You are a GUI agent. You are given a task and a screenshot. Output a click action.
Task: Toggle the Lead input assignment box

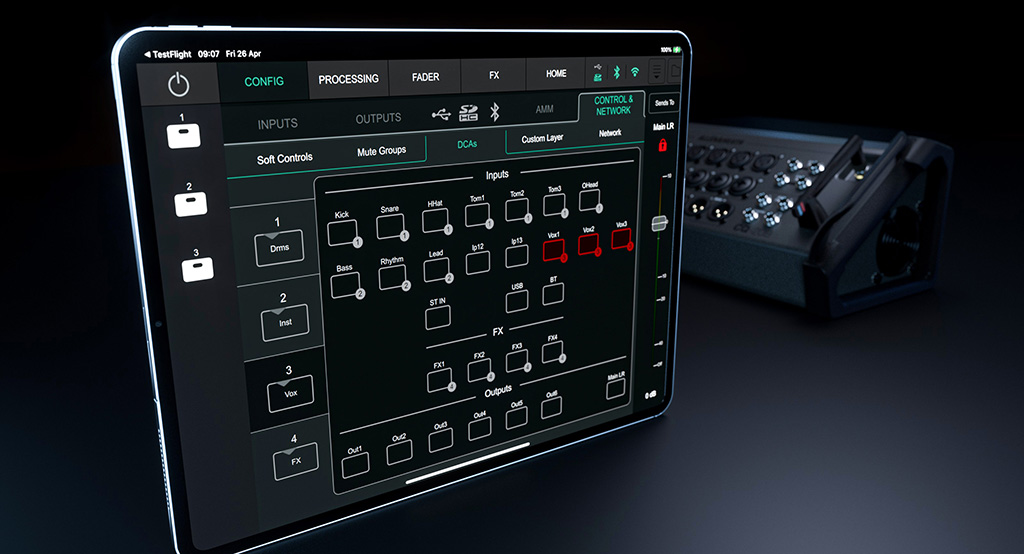pos(436,270)
